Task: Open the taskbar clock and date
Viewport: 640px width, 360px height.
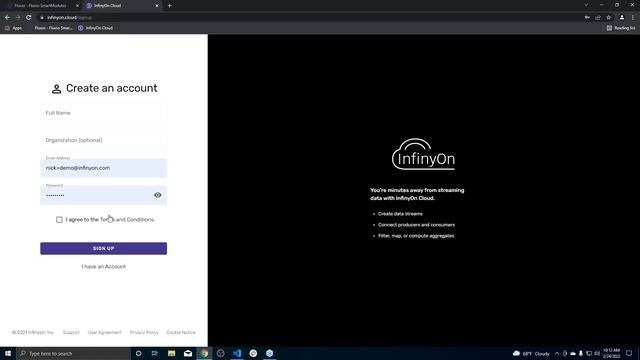Action: pyautogui.click(x=611, y=353)
